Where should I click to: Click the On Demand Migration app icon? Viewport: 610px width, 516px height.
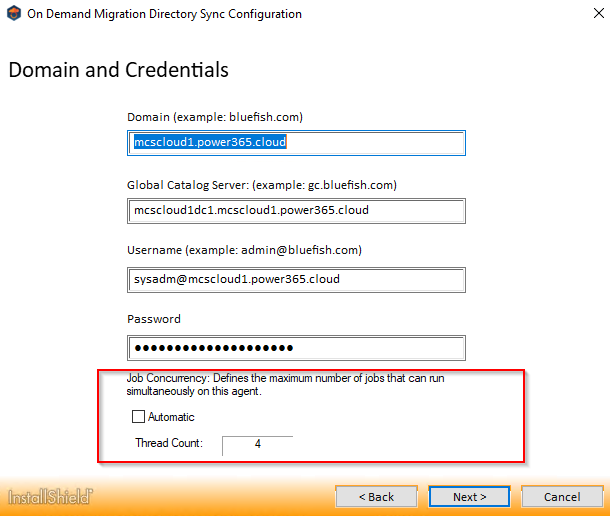(x=14, y=13)
